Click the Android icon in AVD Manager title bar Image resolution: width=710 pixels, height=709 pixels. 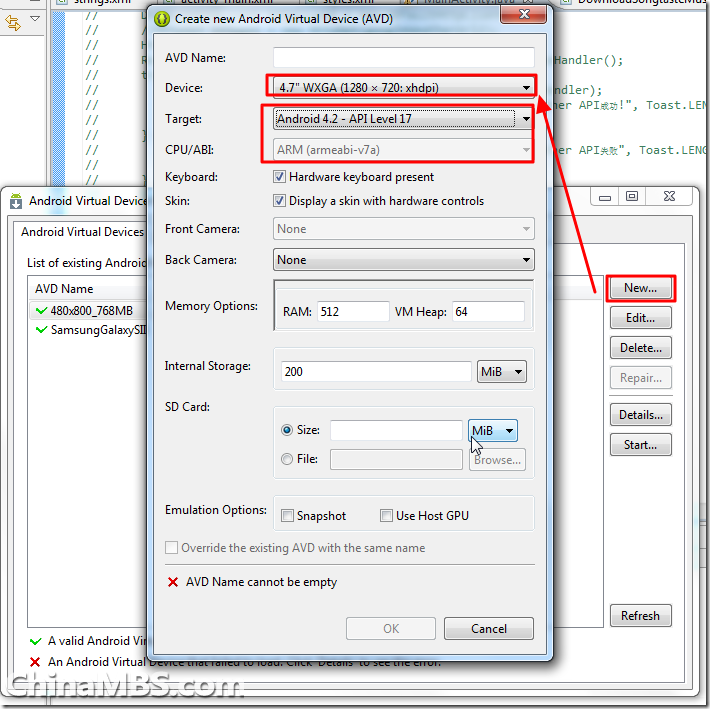click(x=16, y=201)
